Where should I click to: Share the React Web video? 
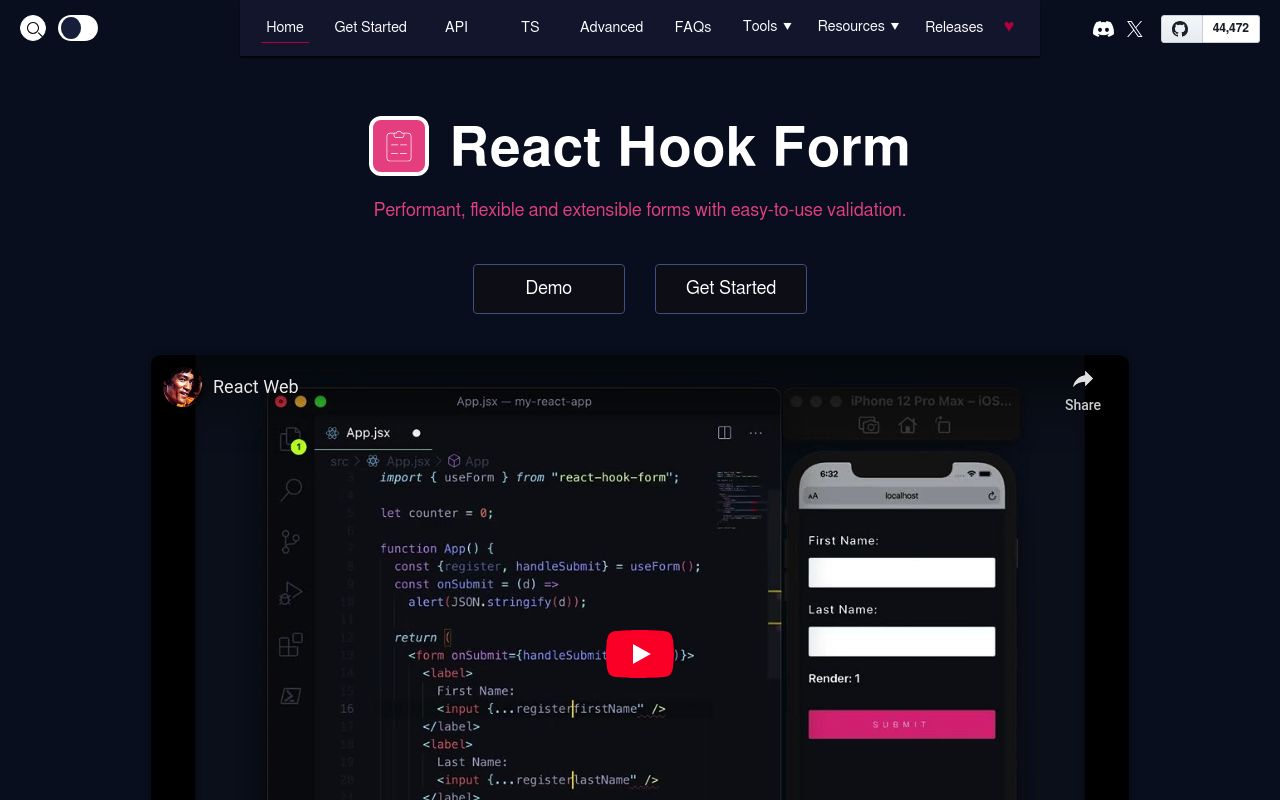1083,389
